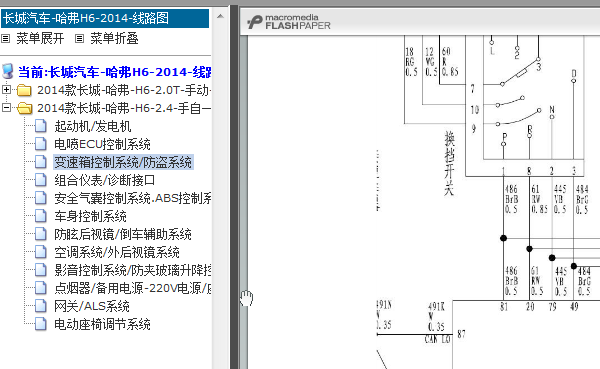
Task: Click the vertical splitter between tree and viewer
Action: point(234,187)
